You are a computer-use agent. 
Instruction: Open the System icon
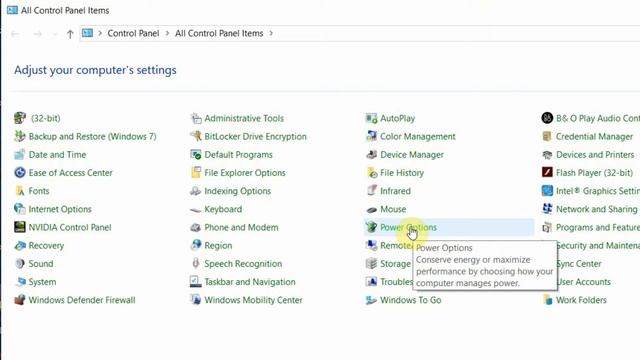20,282
